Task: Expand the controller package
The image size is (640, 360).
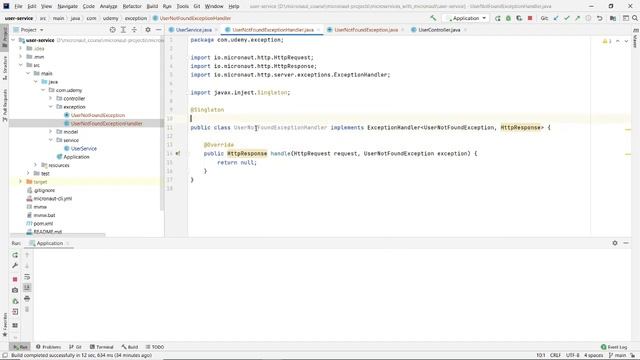Action: 51,98
